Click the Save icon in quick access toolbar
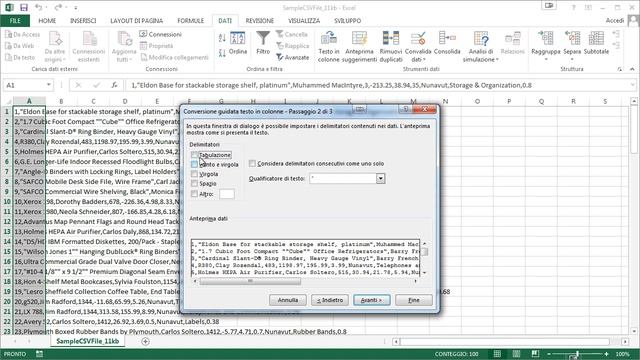The height and width of the screenshot is (360, 640). point(24,7)
